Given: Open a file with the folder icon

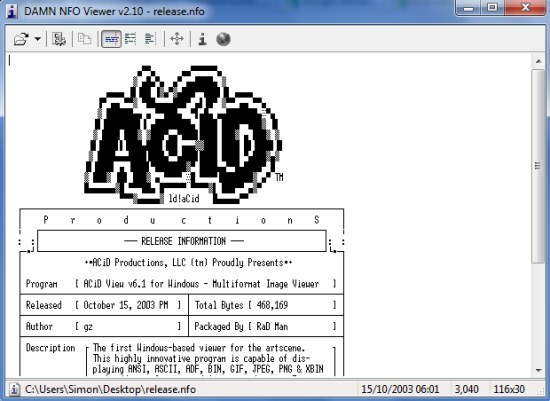Looking at the screenshot, I should [x=21, y=39].
